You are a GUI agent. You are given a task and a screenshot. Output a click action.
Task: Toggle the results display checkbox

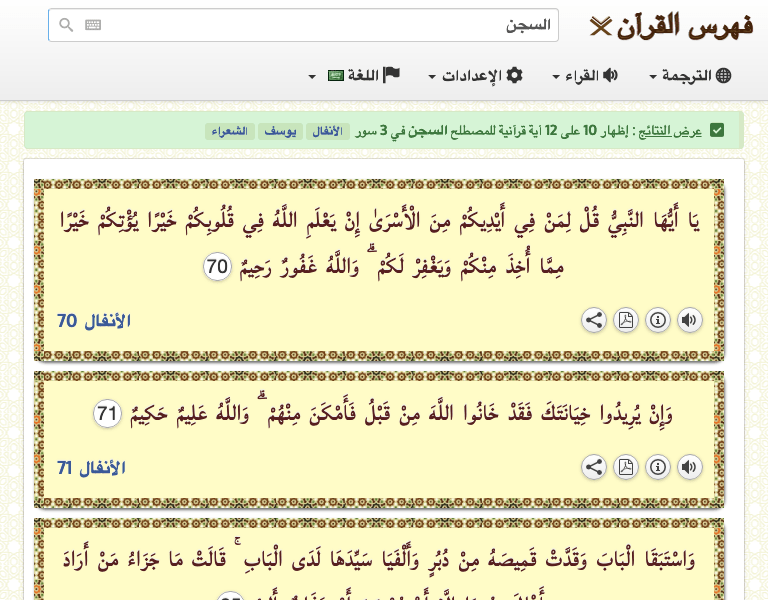click(x=717, y=131)
